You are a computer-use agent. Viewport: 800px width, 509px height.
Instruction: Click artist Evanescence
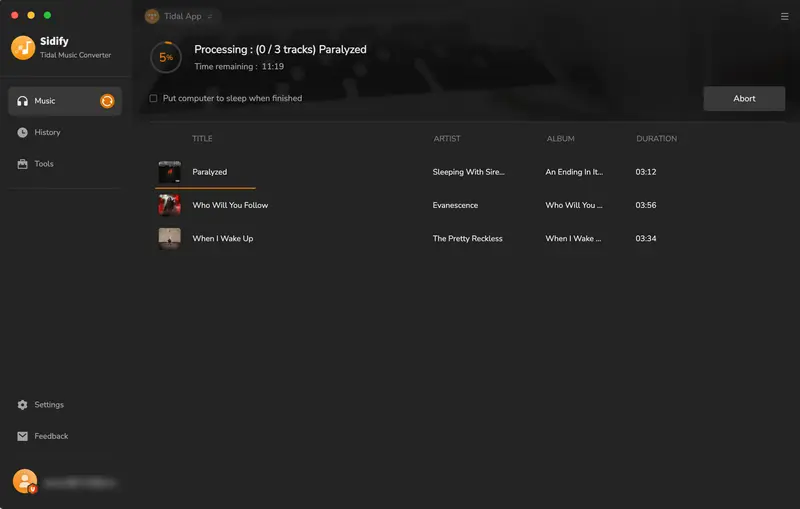coord(455,205)
